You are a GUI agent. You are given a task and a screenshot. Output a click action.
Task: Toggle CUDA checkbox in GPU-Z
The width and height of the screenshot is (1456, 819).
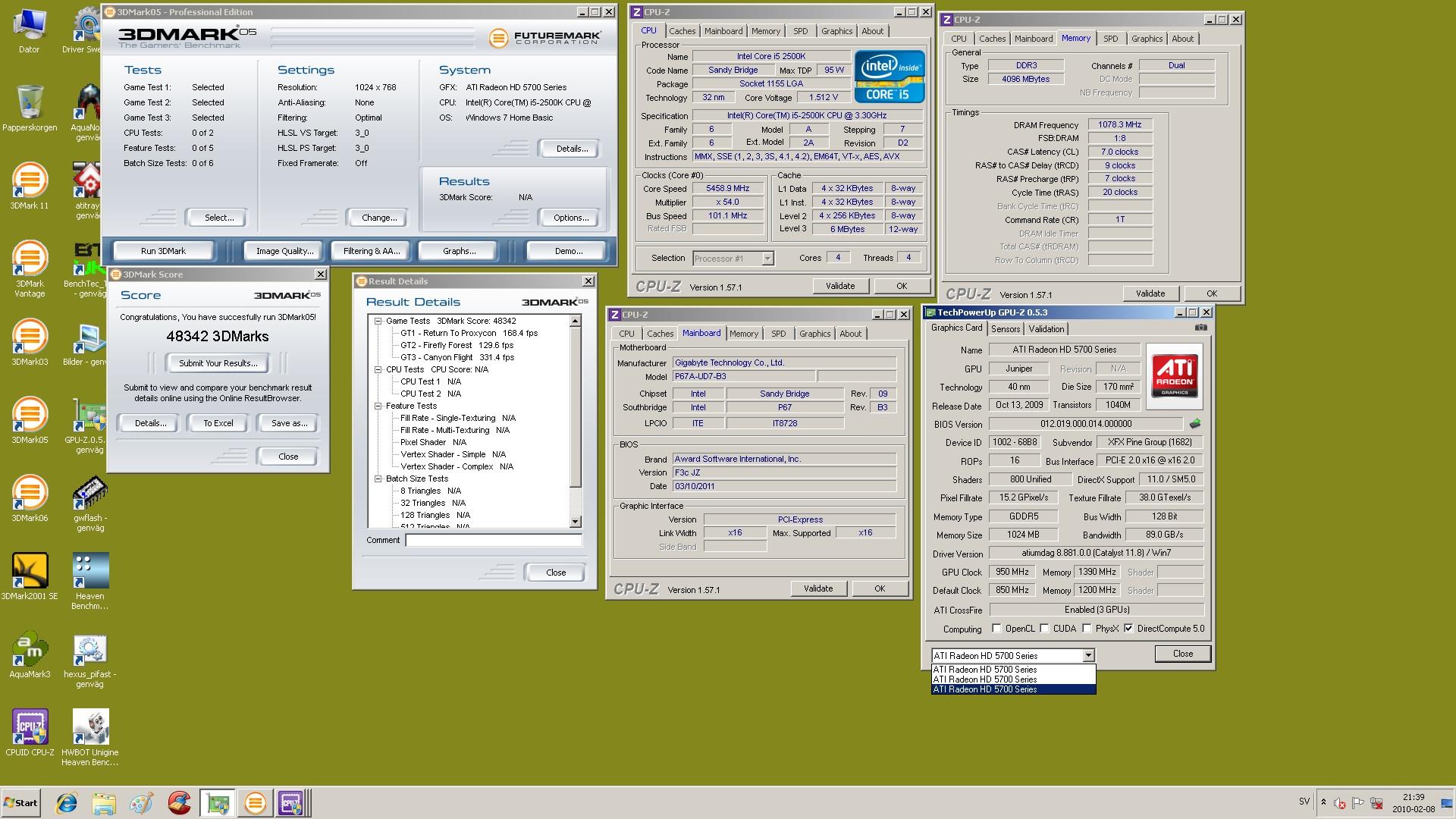(x=1044, y=629)
